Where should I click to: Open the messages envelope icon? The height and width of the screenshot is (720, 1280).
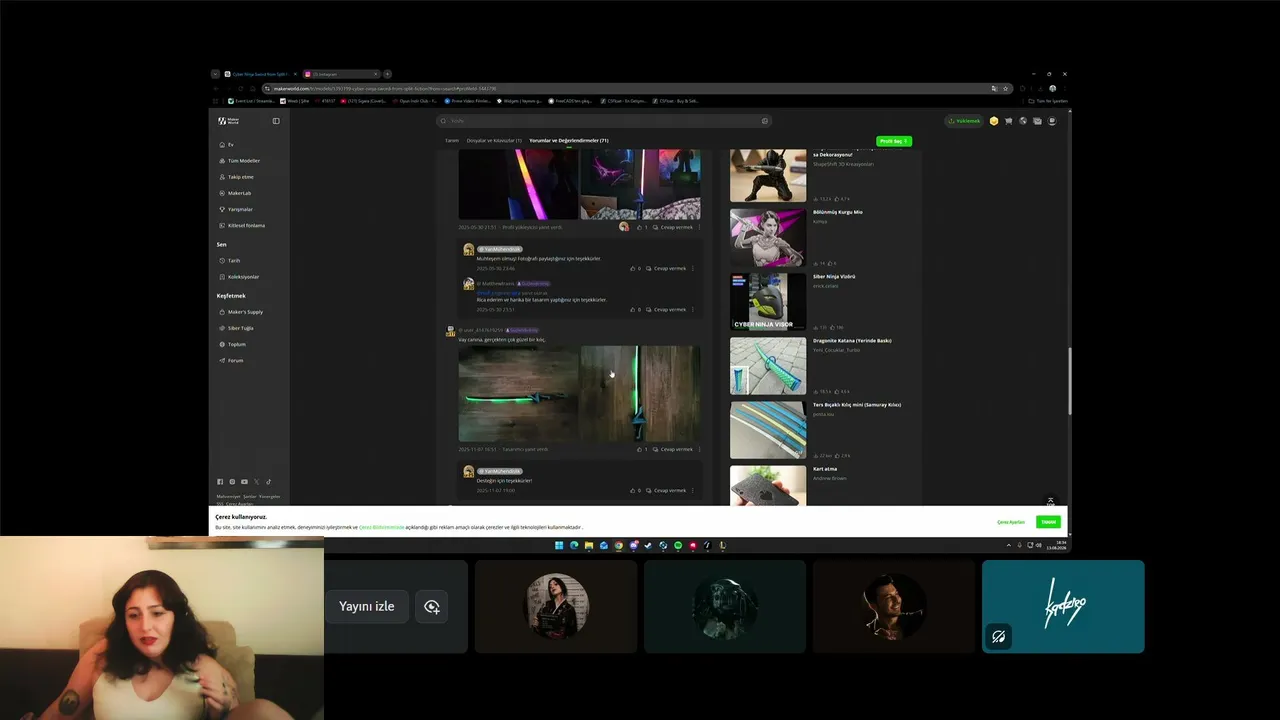(x=1037, y=121)
